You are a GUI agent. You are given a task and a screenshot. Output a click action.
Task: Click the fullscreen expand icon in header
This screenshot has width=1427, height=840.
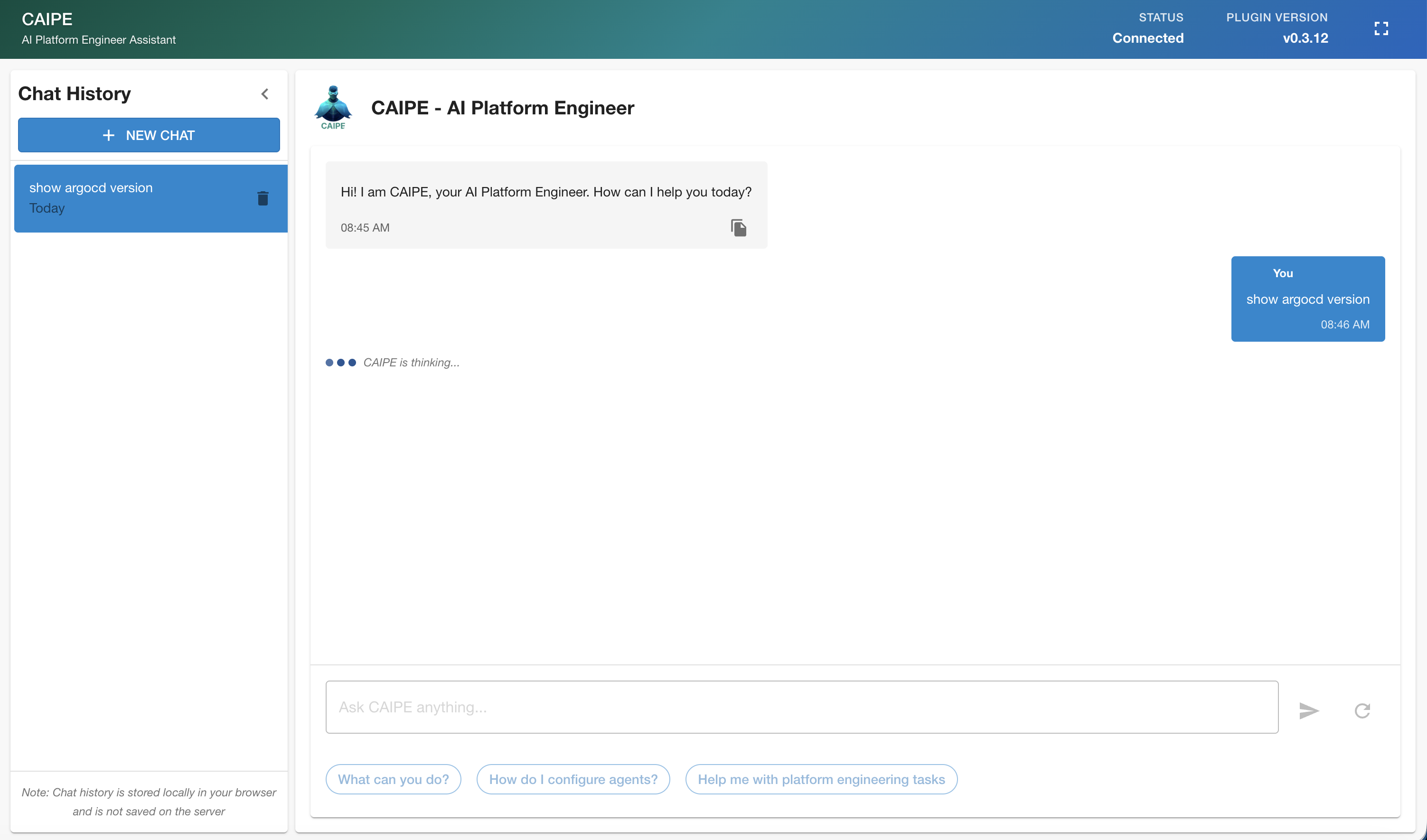1380,29
